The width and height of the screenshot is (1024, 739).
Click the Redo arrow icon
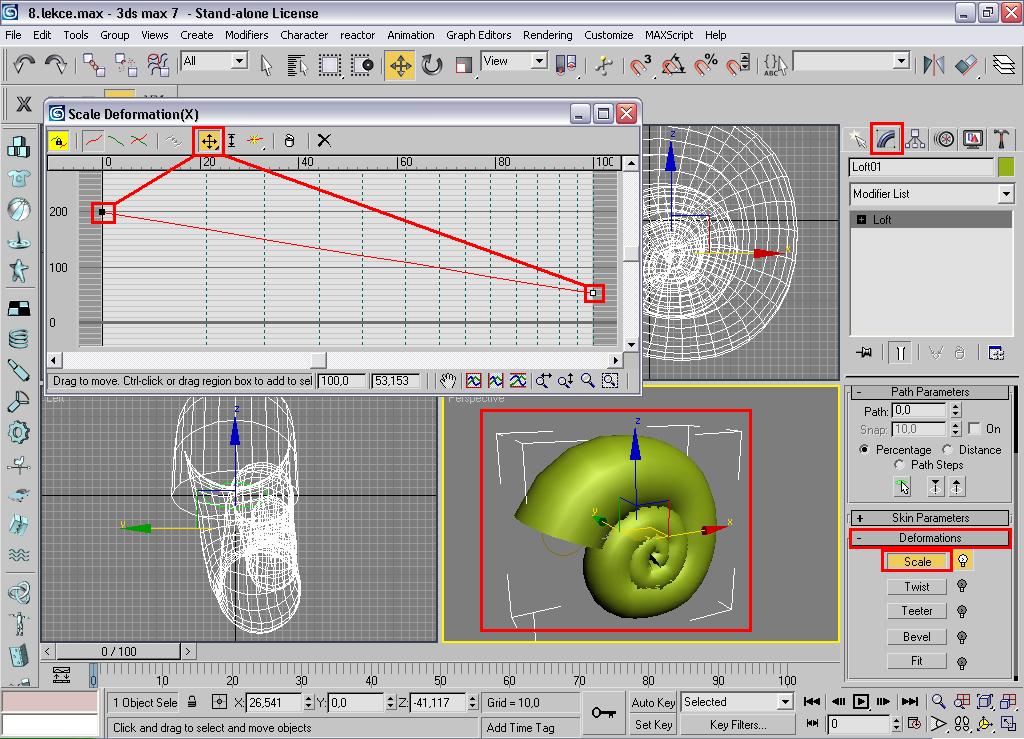(x=56, y=65)
